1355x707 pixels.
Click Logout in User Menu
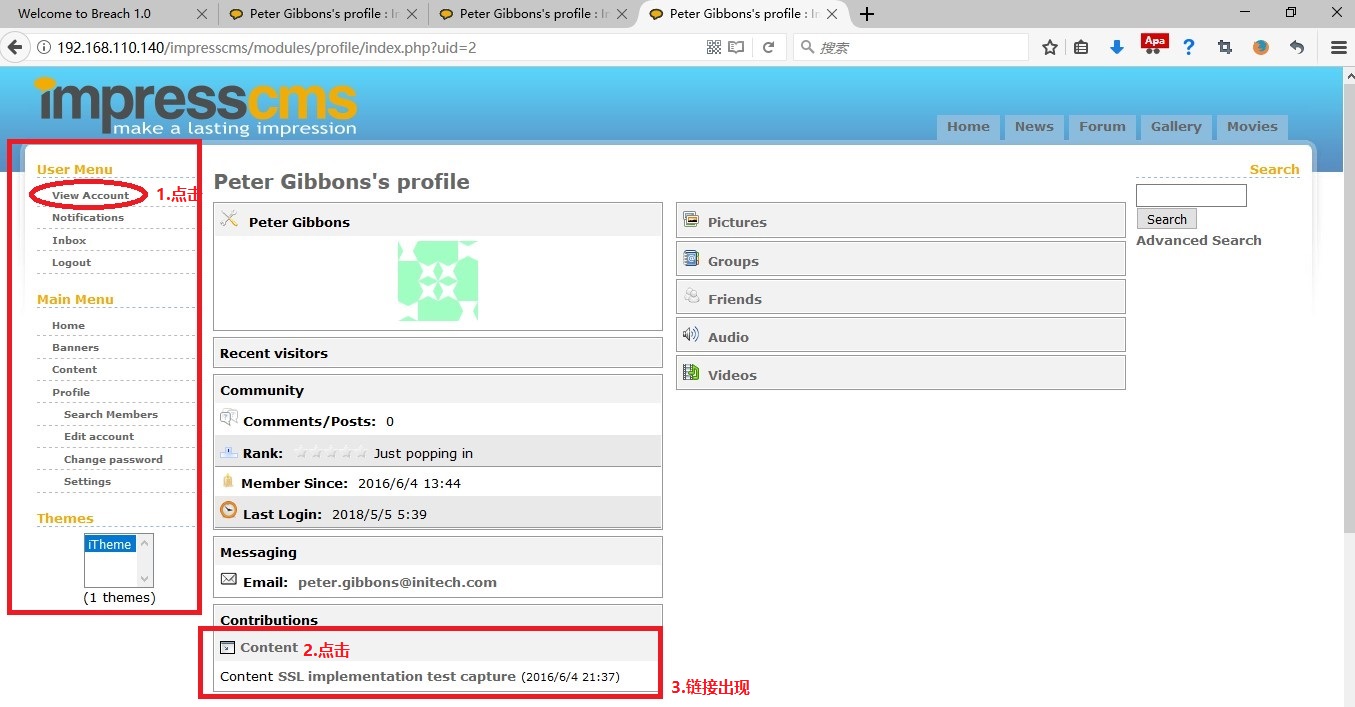click(x=71, y=262)
